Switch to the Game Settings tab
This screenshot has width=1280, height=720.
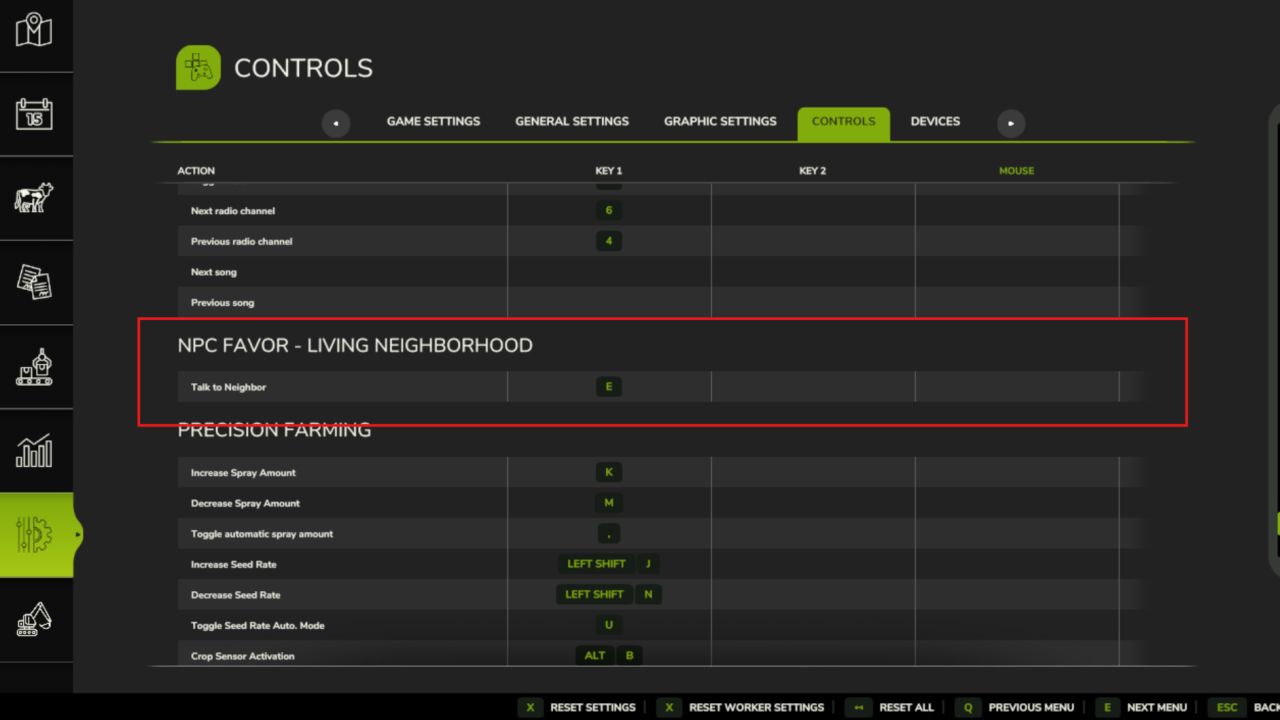[433, 122]
